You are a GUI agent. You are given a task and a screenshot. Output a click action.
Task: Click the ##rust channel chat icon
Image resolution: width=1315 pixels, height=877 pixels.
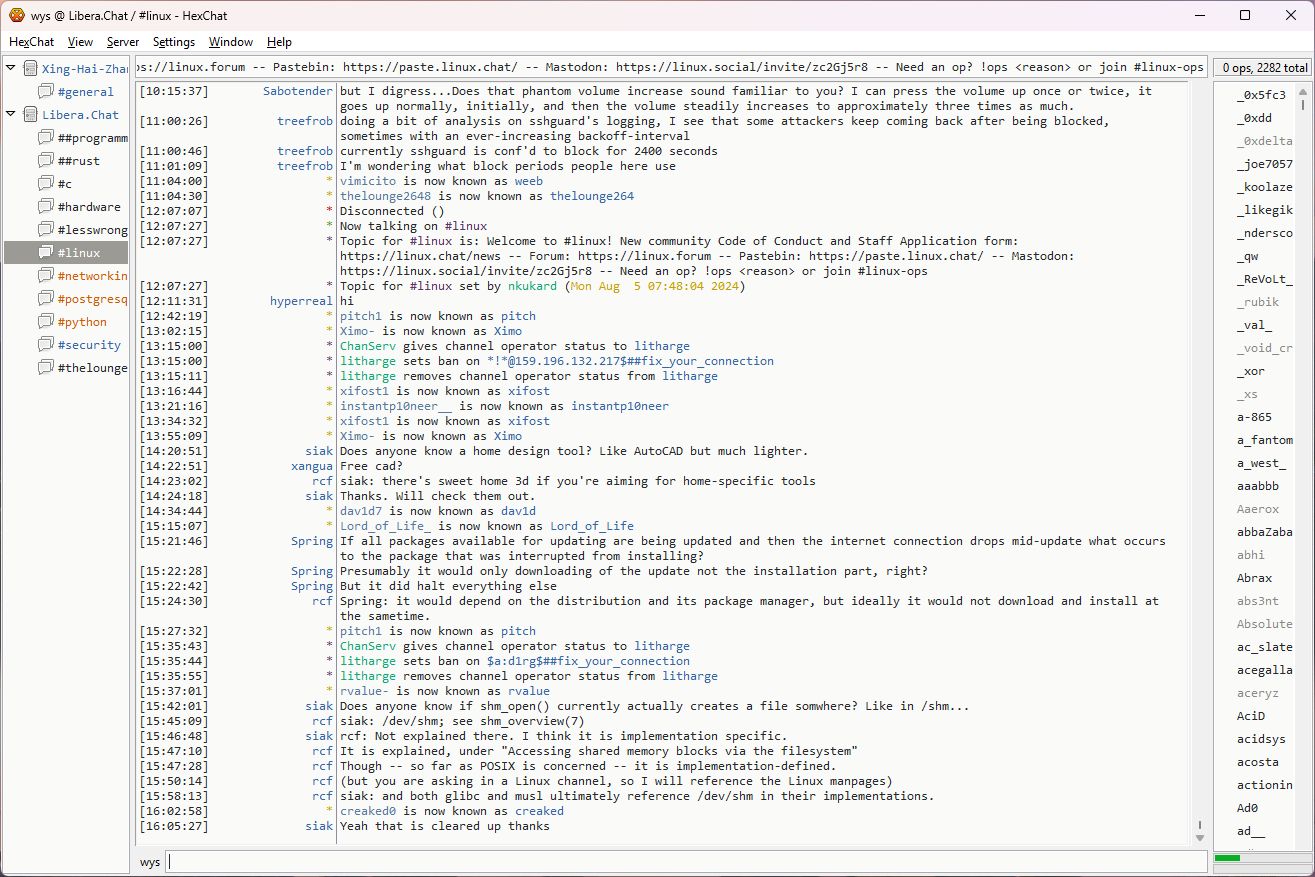click(46, 161)
